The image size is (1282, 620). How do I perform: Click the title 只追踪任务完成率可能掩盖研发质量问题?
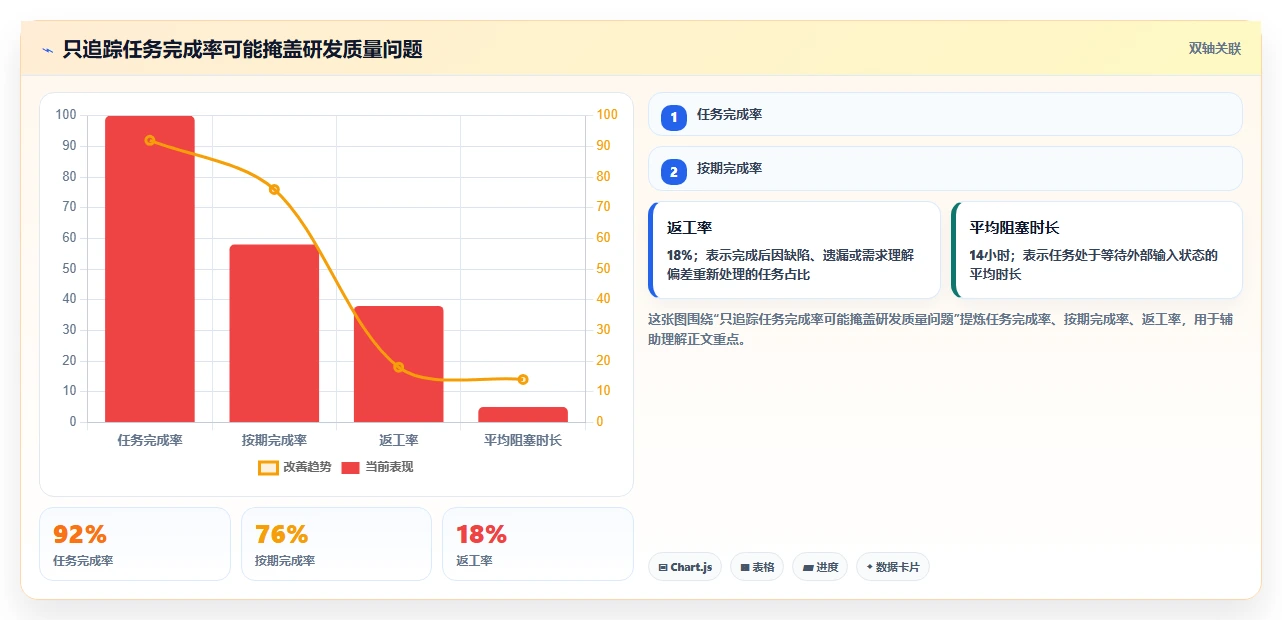[x=242, y=49]
